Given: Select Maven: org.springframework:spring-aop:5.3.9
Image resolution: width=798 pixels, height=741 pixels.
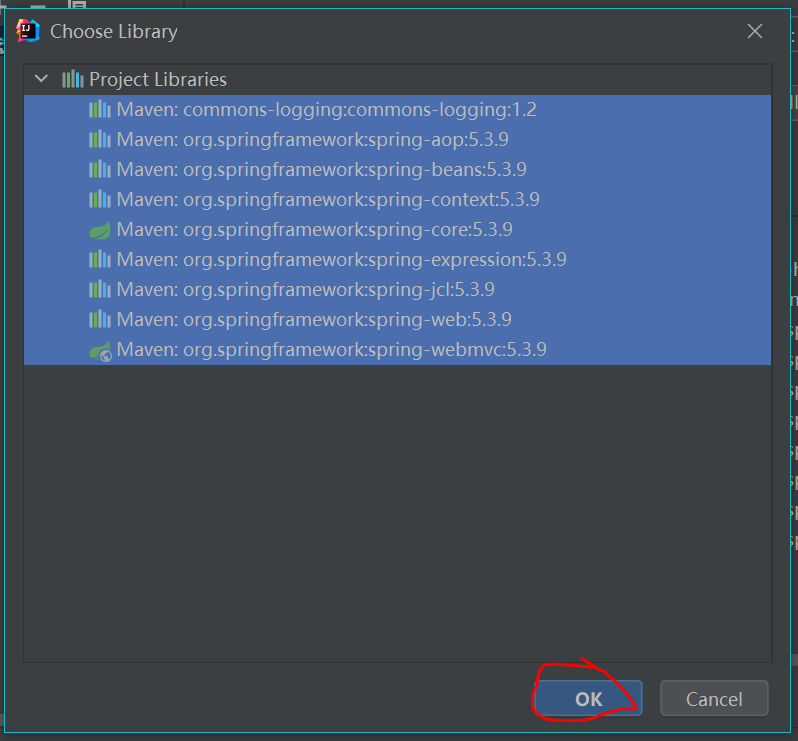Looking at the screenshot, I should pos(397,139).
